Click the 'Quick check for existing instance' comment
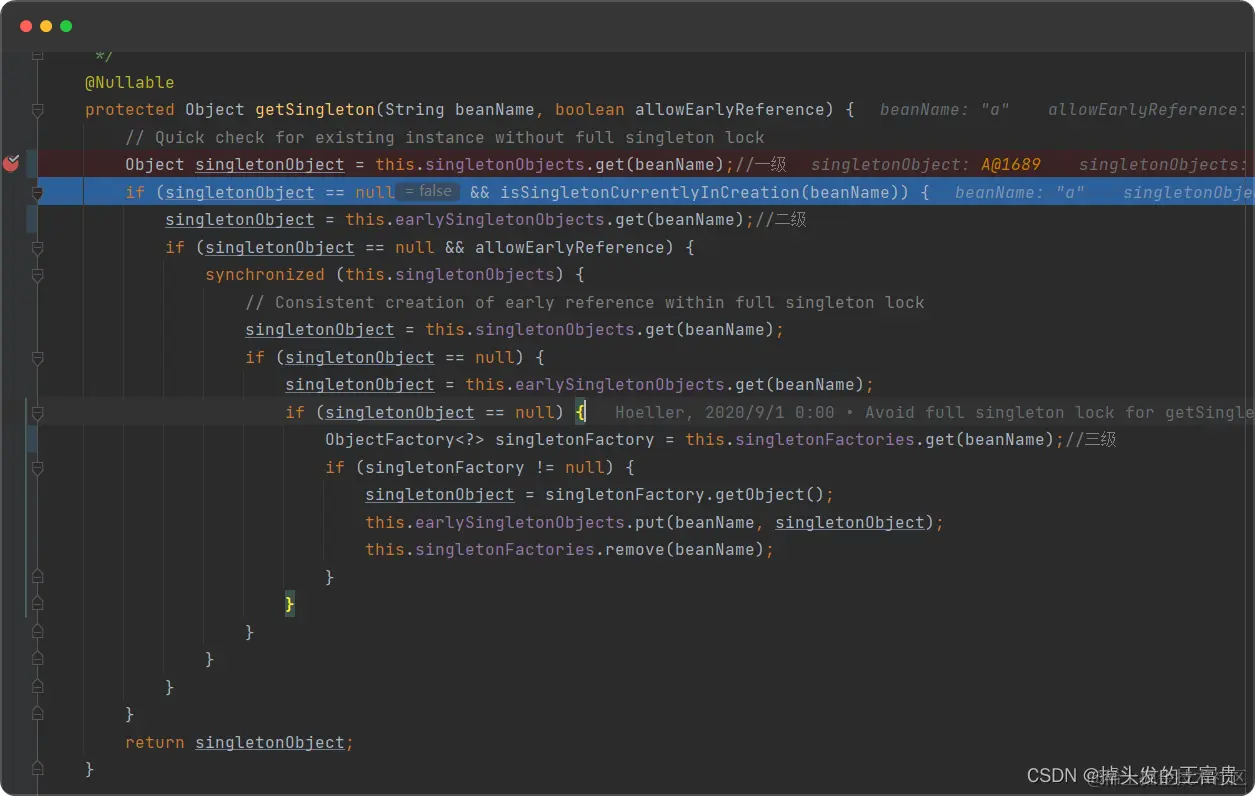1255x796 pixels. tap(445, 137)
